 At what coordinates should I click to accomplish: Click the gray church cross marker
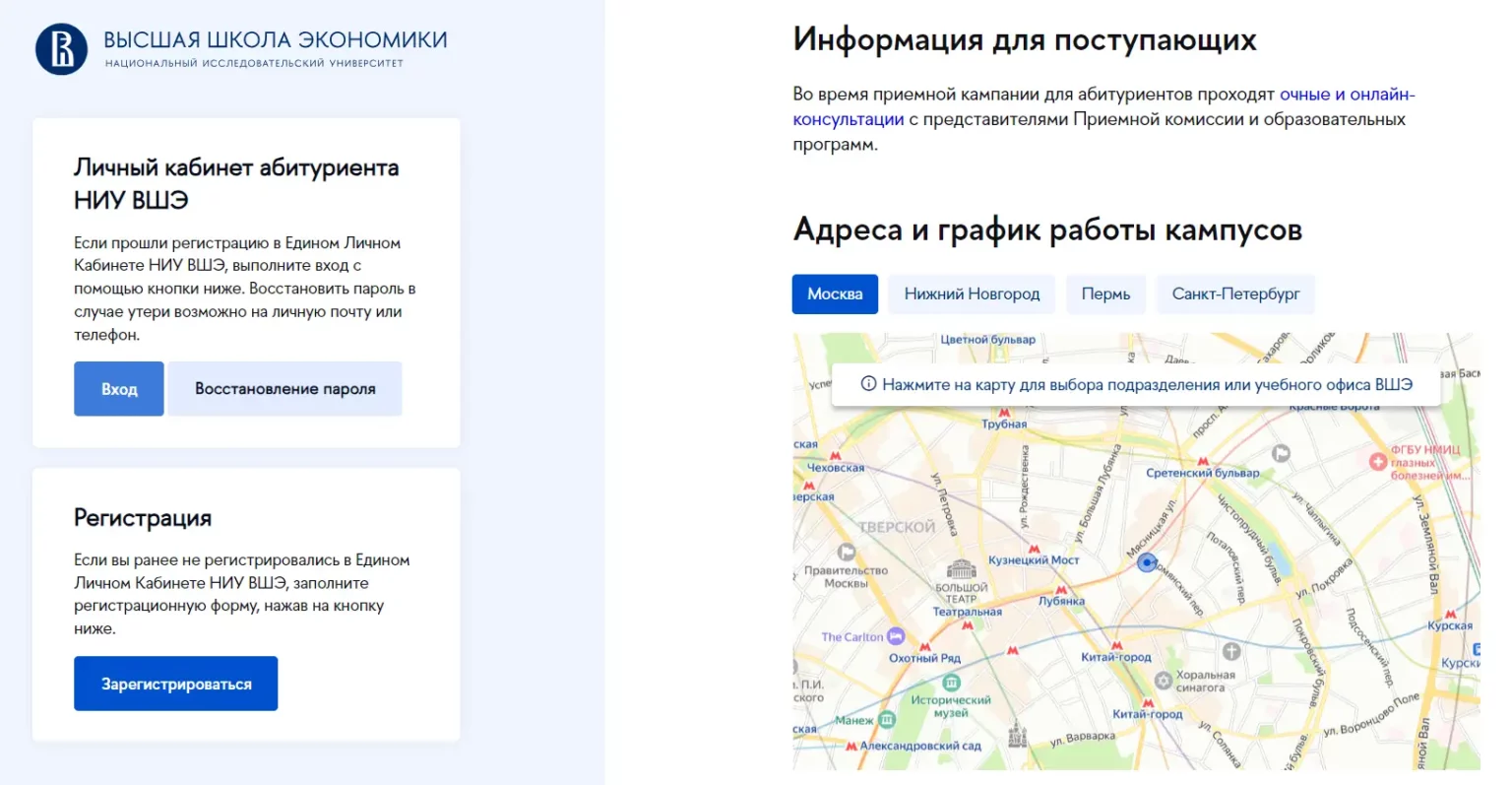click(1230, 651)
